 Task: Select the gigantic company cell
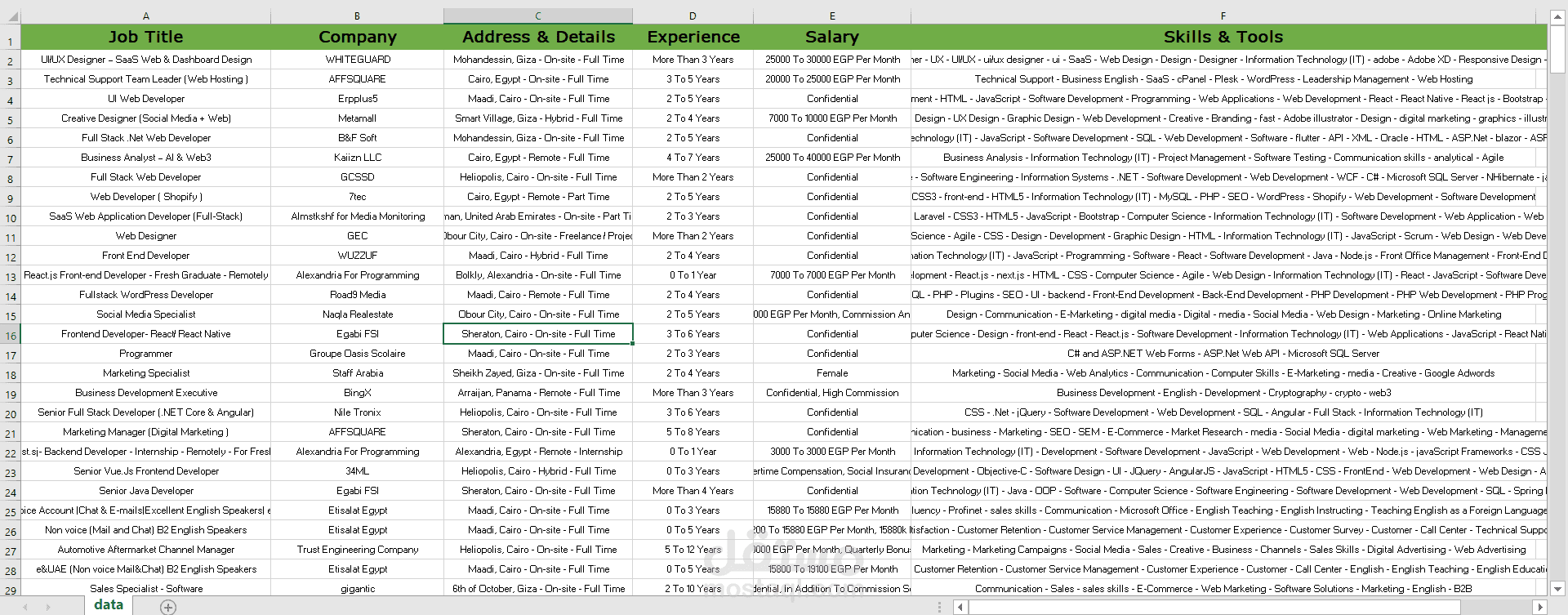coord(358,589)
